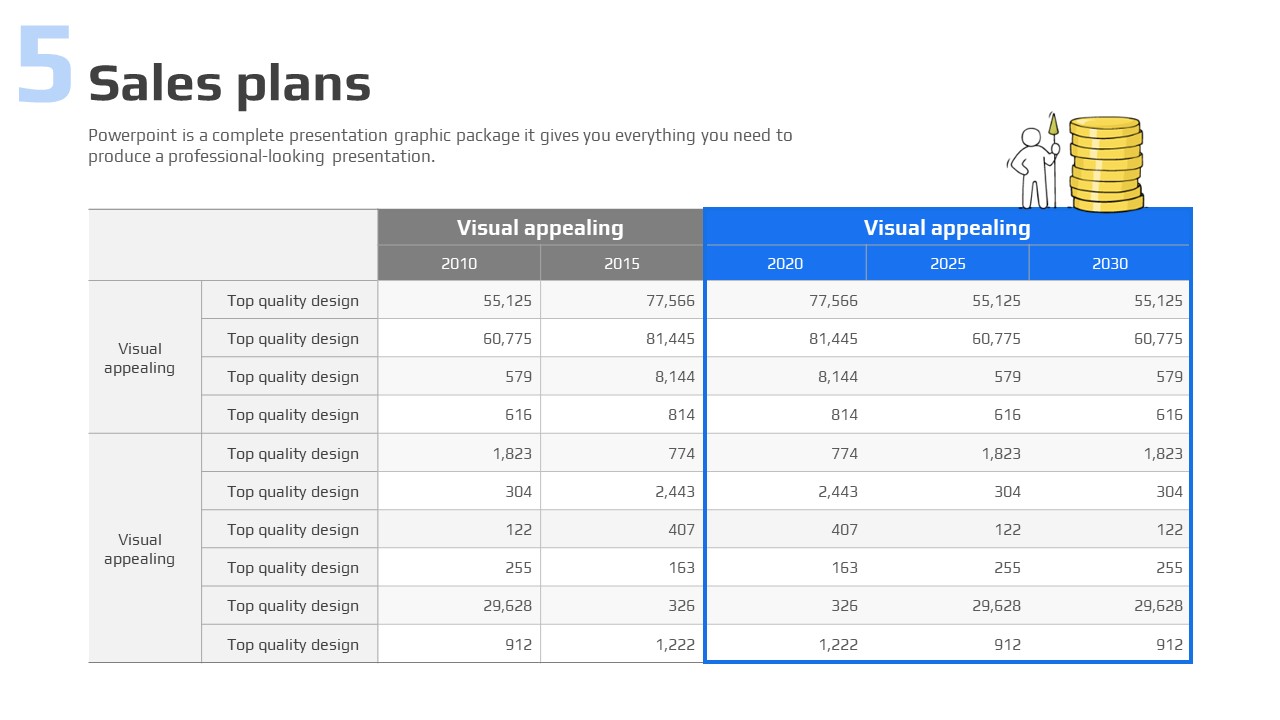Select the 2030 column header

pos(1110,263)
